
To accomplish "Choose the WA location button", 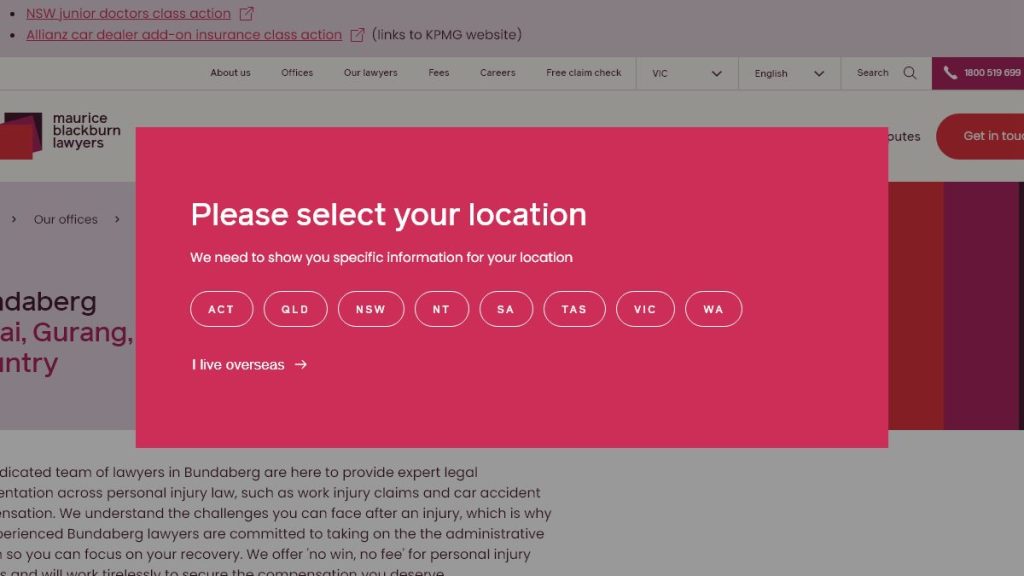I will 713,309.
